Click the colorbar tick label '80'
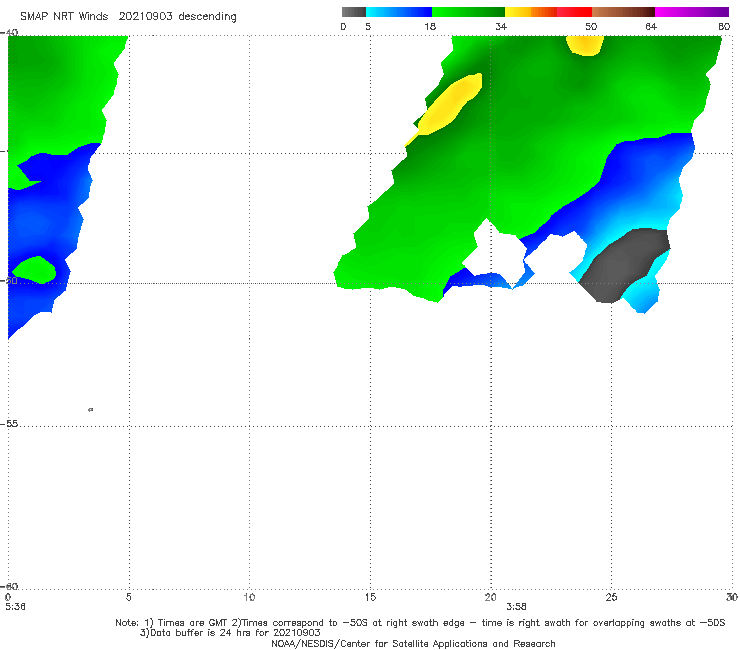Image resolution: width=740 pixels, height=650 pixels. point(724,26)
